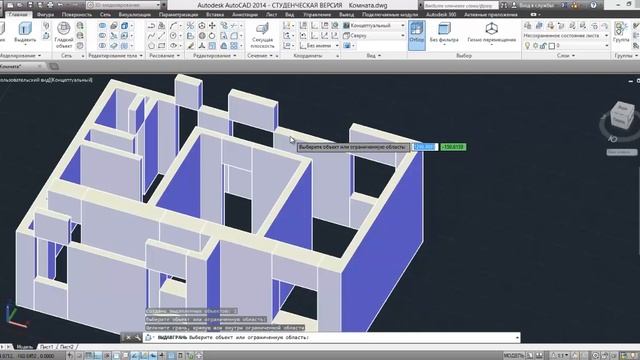Open the 3D моделирование workspace dropdown
This screenshot has width=640, height=360.
click(123, 5)
